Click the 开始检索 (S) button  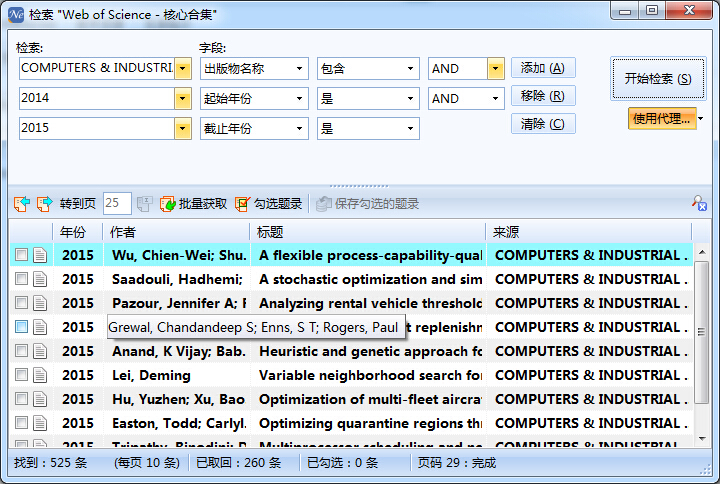point(658,79)
